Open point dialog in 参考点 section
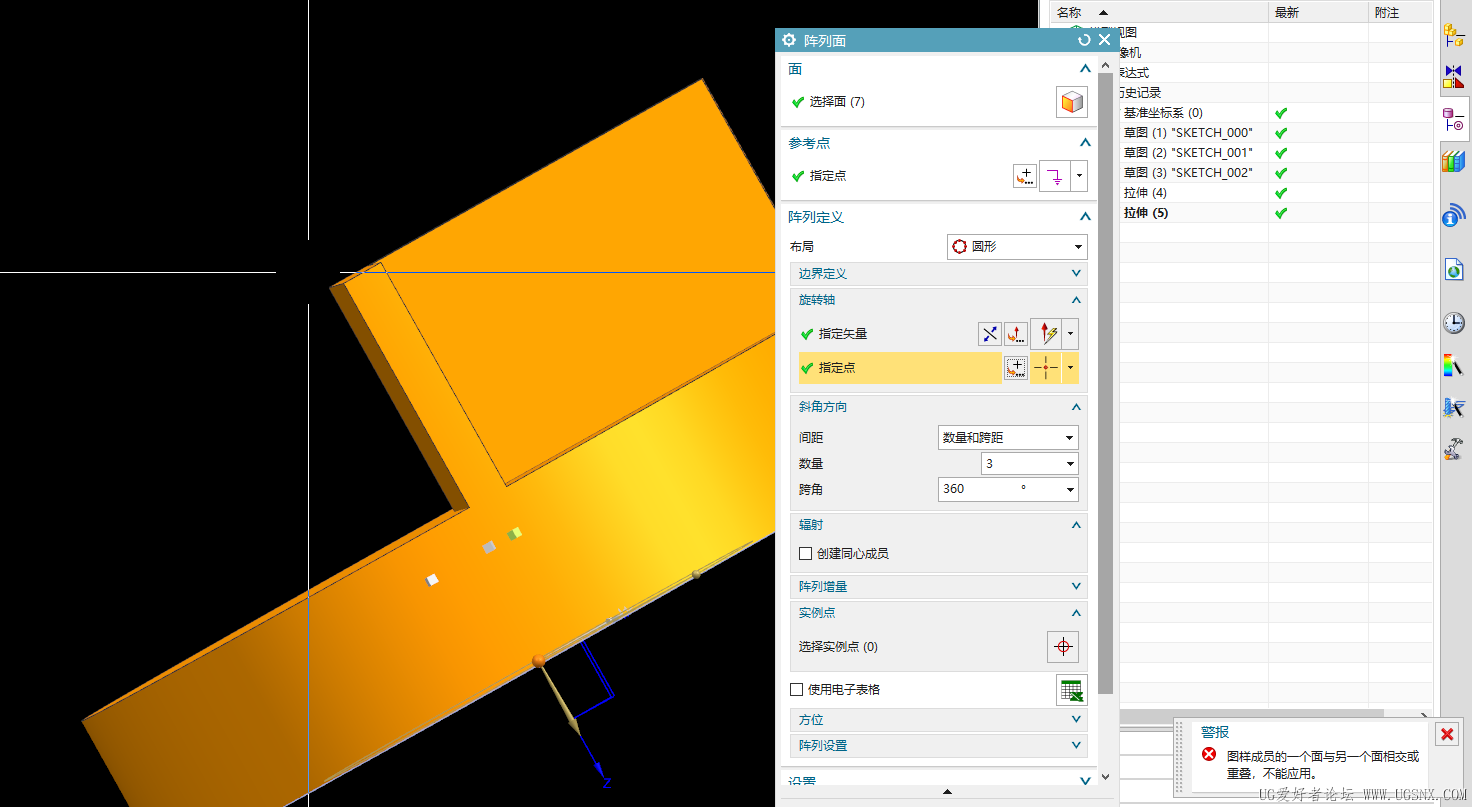1472x807 pixels. [1025, 176]
